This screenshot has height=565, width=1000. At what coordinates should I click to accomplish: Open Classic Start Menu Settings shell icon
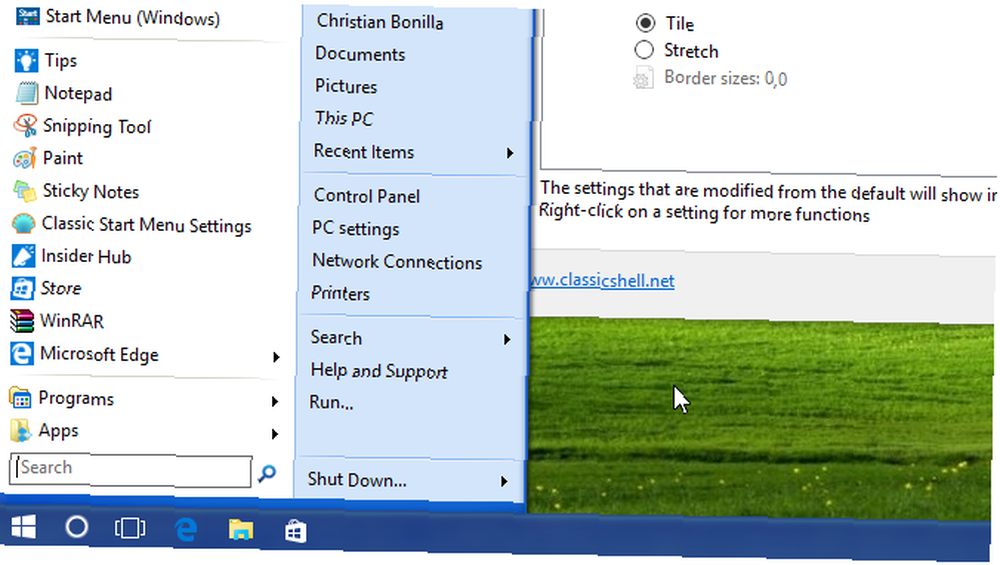point(24,224)
